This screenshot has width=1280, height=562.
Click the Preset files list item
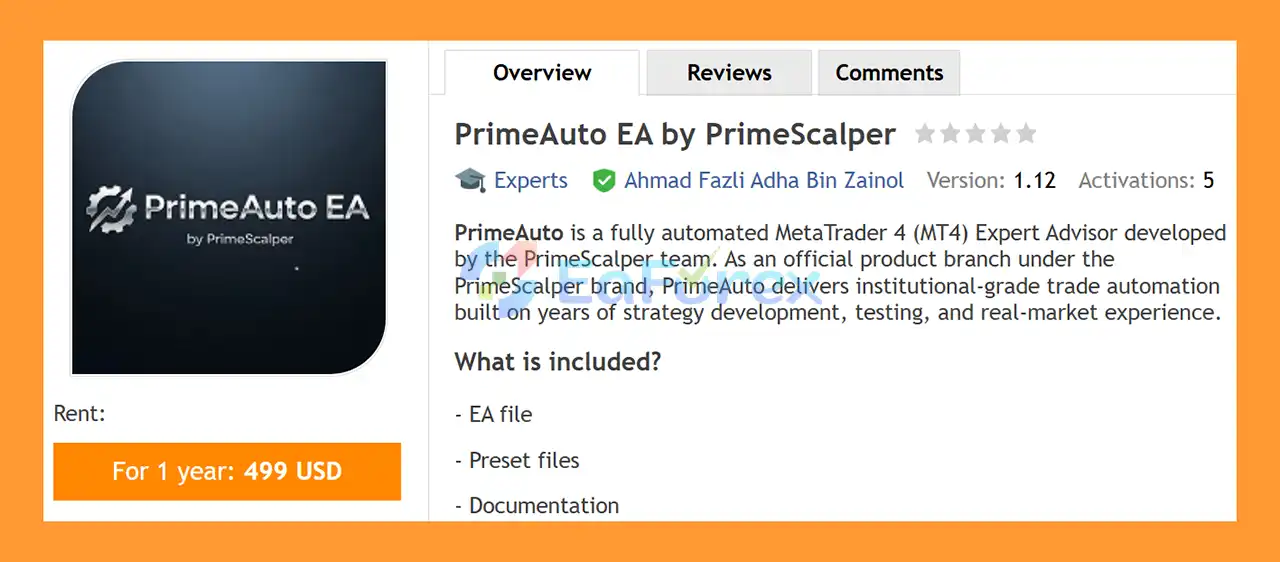(523, 460)
